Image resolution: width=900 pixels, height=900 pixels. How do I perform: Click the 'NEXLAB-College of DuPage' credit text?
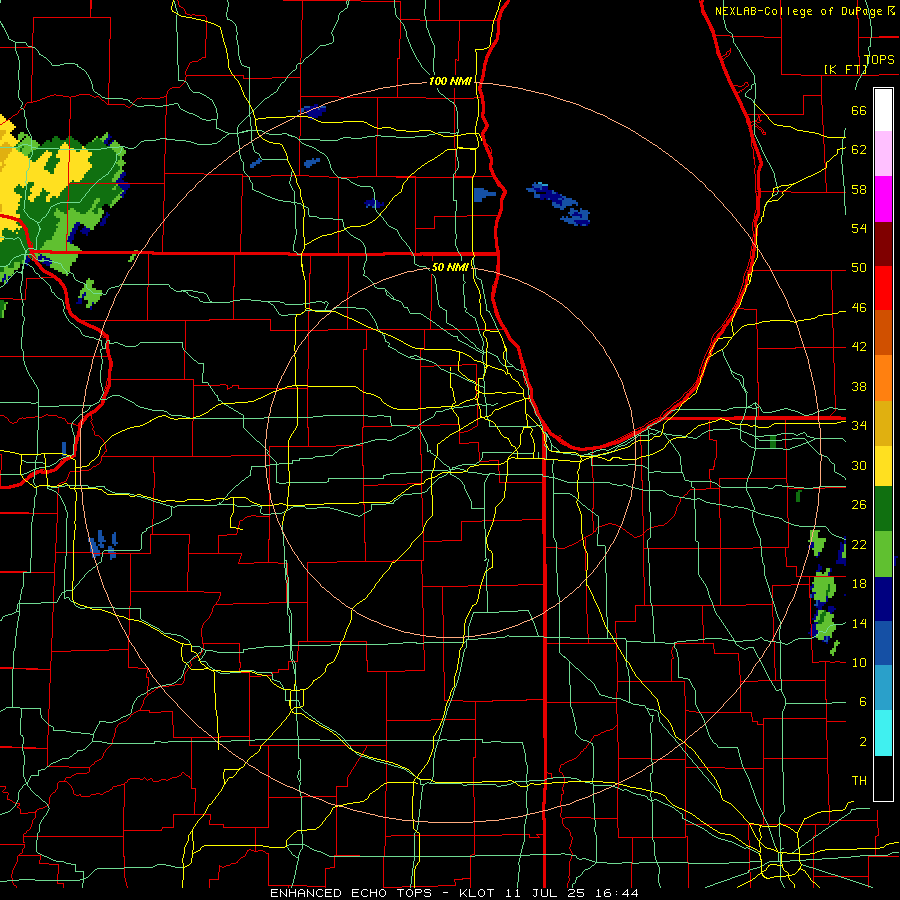click(x=800, y=11)
